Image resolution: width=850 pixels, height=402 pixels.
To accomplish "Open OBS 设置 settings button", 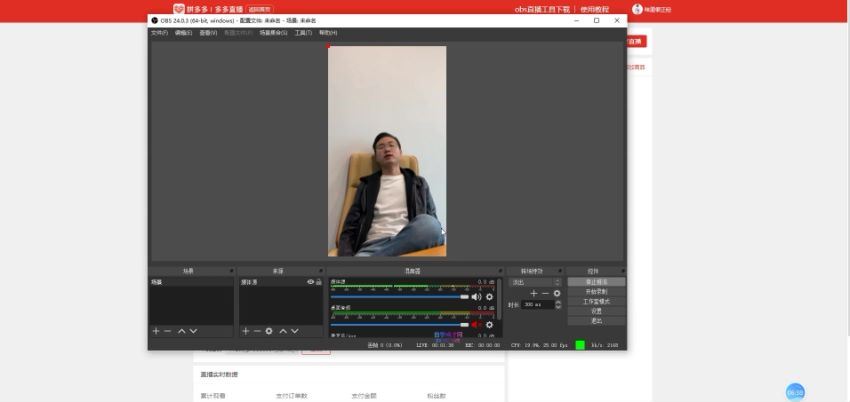I will pos(596,312).
